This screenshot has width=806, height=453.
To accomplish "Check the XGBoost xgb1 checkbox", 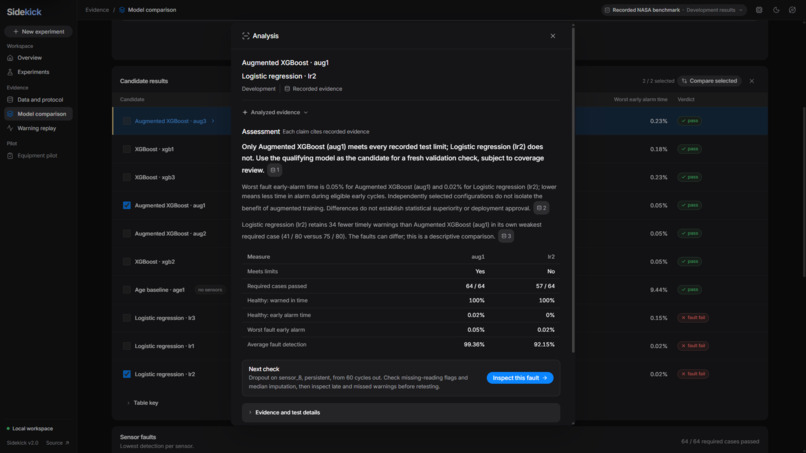I will click(x=126, y=150).
